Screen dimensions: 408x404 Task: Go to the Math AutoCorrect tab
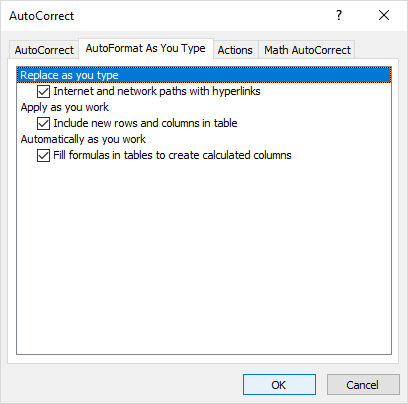coord(307,50)
